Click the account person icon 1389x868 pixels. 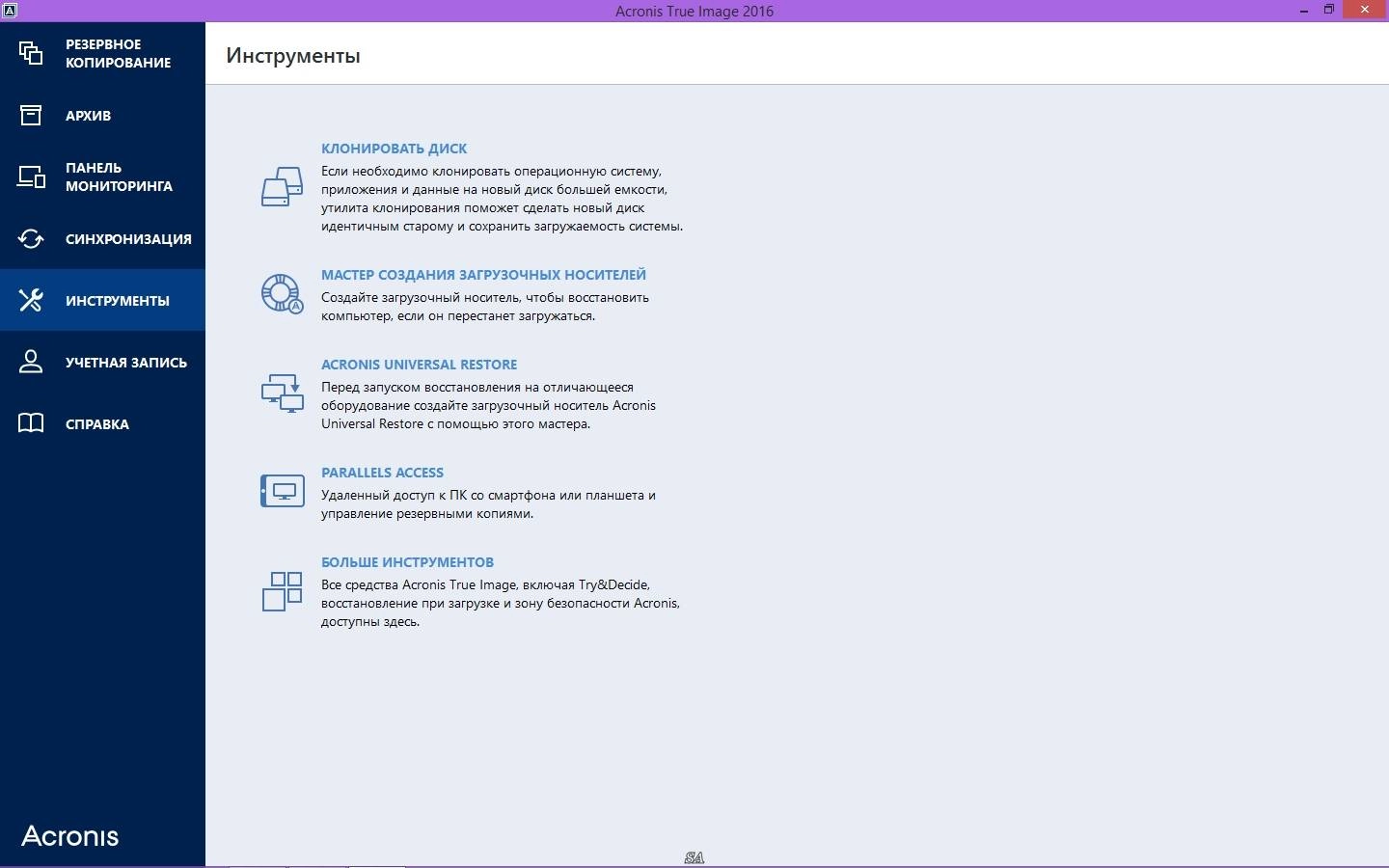pyautogui.click(x=31, y=362)
